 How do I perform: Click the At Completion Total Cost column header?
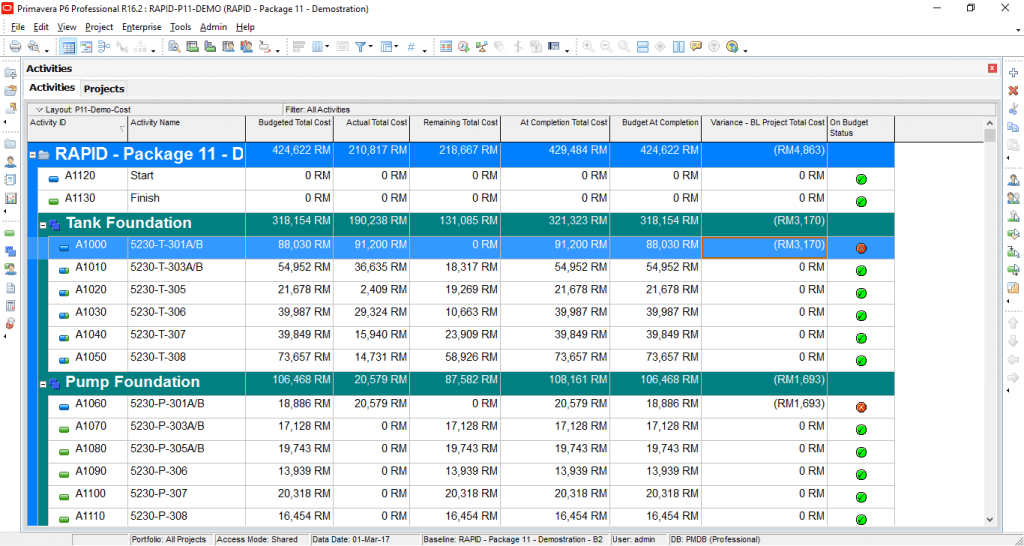click(555, 128)
